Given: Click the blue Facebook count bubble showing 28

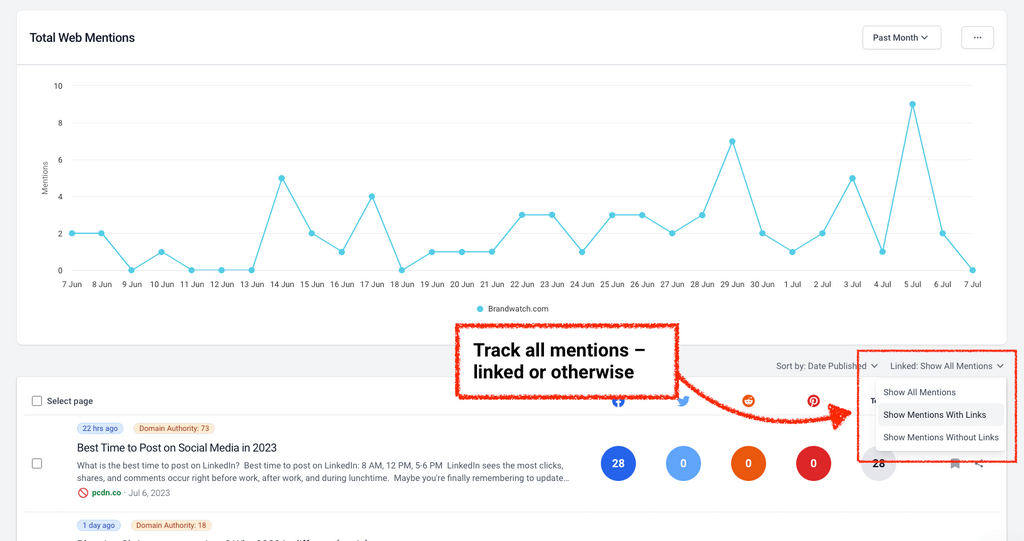Looking at the screenshot, I should point(618,464).
